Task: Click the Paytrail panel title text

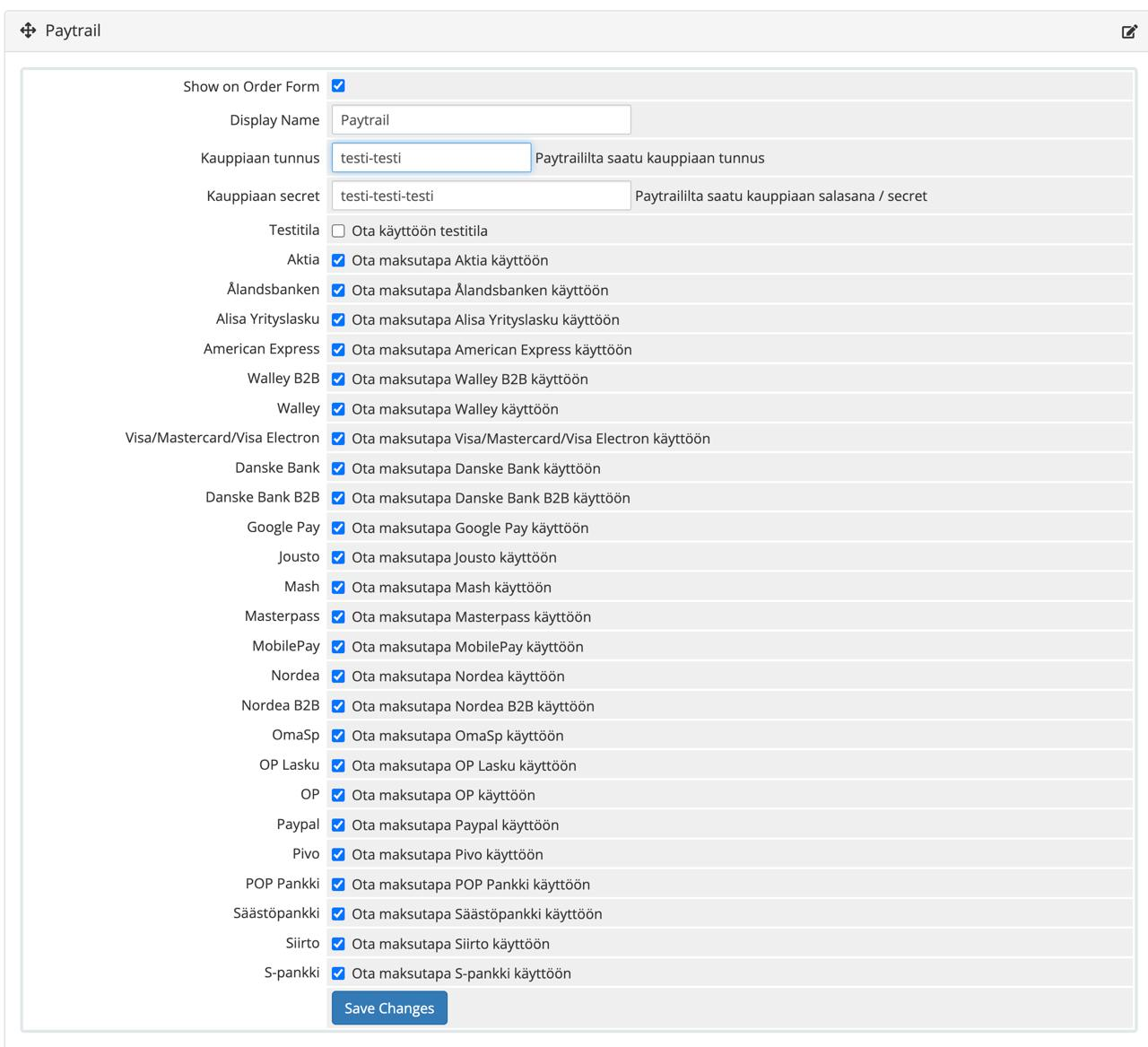Action: click(x=73, y=31)
